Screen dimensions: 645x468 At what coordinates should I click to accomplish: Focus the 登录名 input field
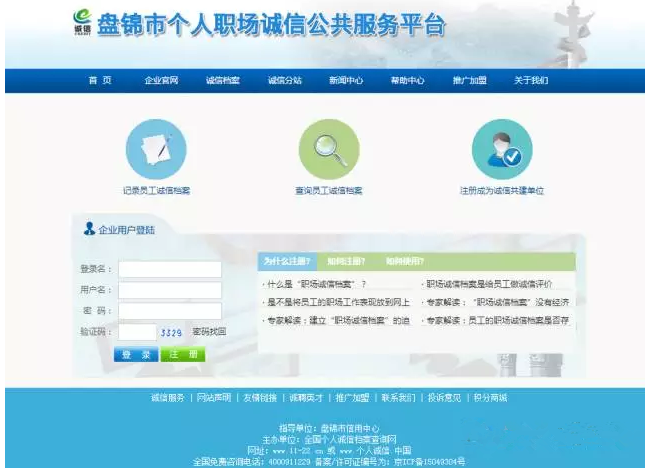pos(170,269)
